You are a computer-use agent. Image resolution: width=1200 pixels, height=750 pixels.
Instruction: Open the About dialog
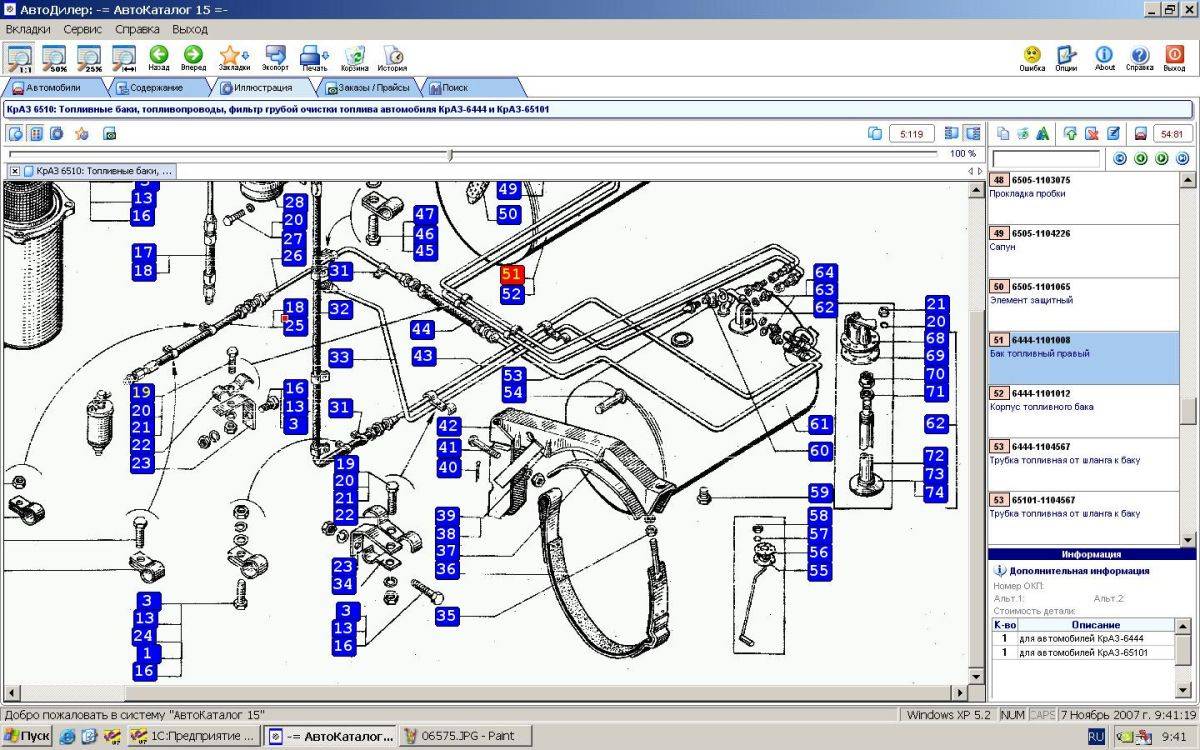[x=1104, y=58]
